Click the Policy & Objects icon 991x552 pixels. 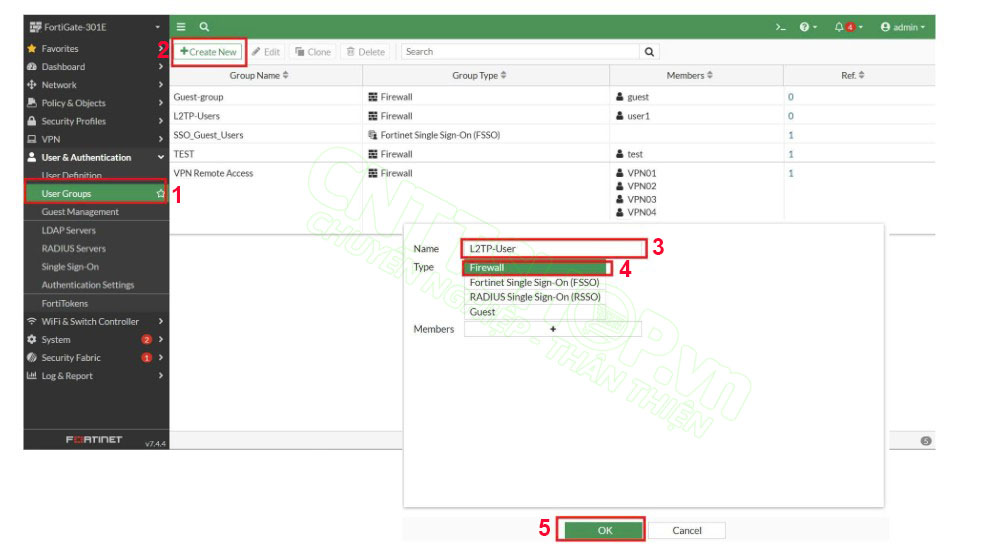pyautogui.click(x=32, y=103)
